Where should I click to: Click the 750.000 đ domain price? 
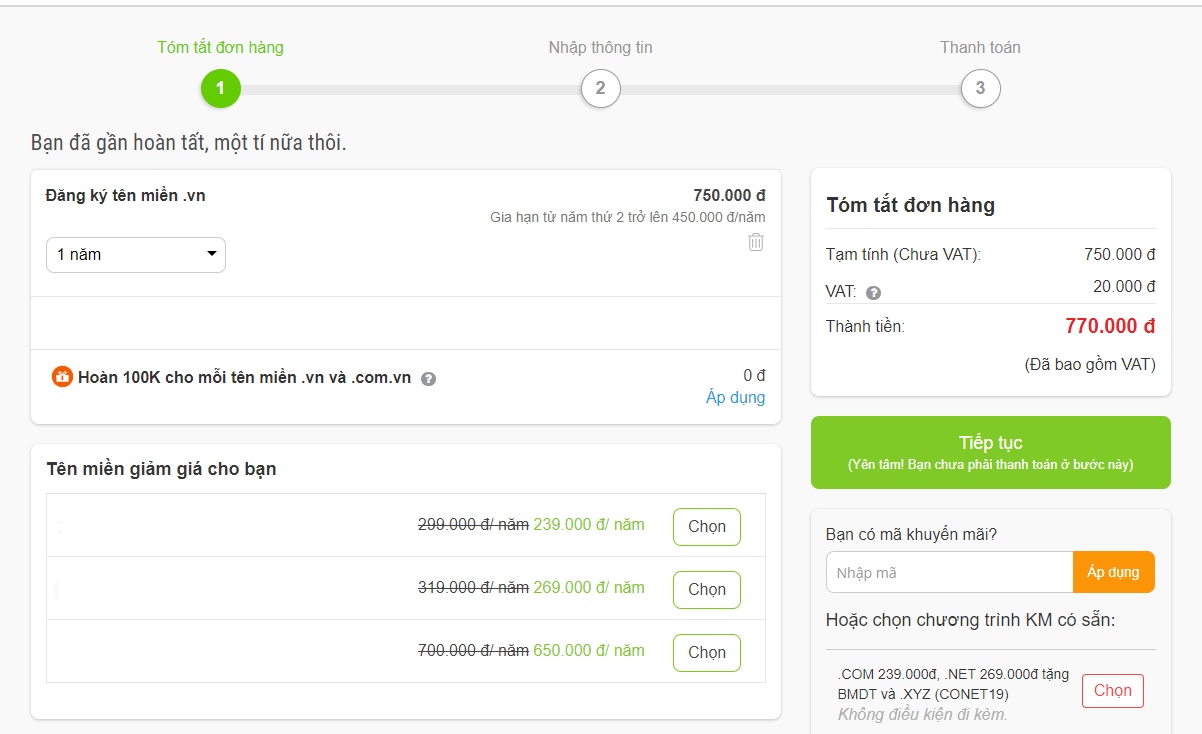click(729, 195)
